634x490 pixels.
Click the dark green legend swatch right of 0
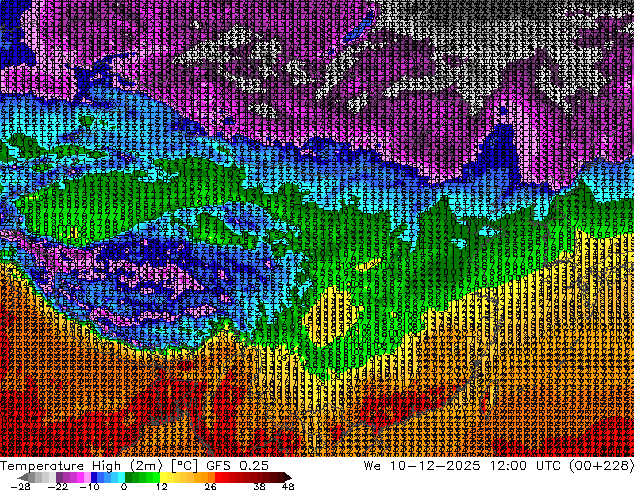129,477
